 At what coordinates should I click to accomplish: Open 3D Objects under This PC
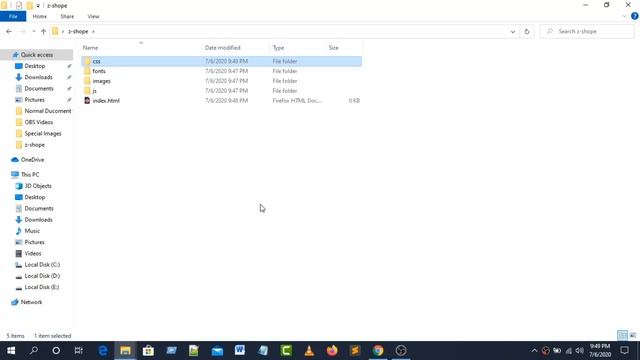[x=37, y=186]
